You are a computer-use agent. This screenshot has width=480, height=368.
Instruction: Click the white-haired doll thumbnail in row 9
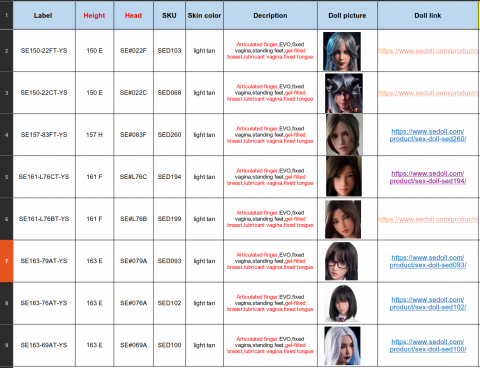(342, 346)
